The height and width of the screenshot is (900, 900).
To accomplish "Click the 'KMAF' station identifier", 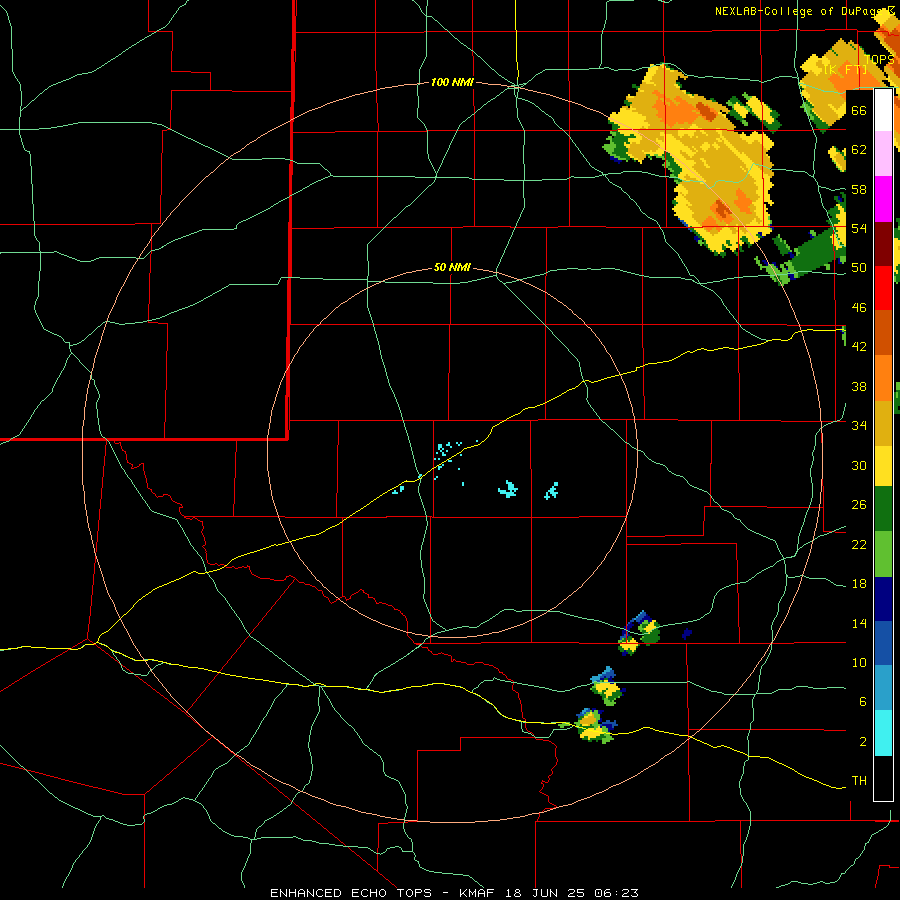I will 479,893.
